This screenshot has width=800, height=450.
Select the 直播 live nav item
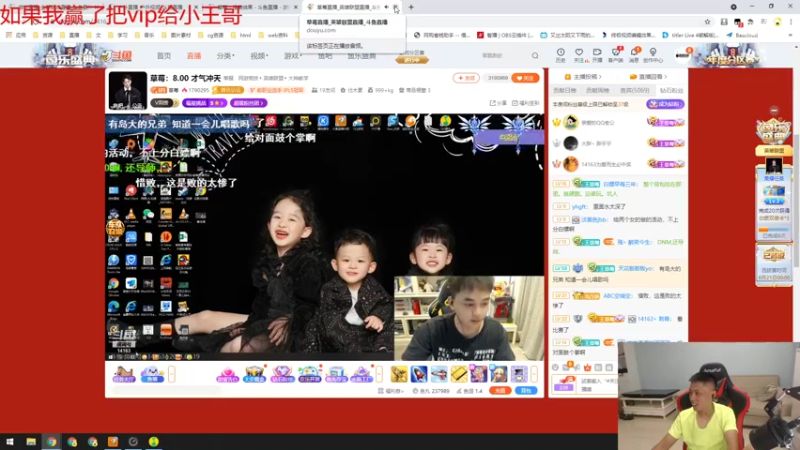coord(194,56)
